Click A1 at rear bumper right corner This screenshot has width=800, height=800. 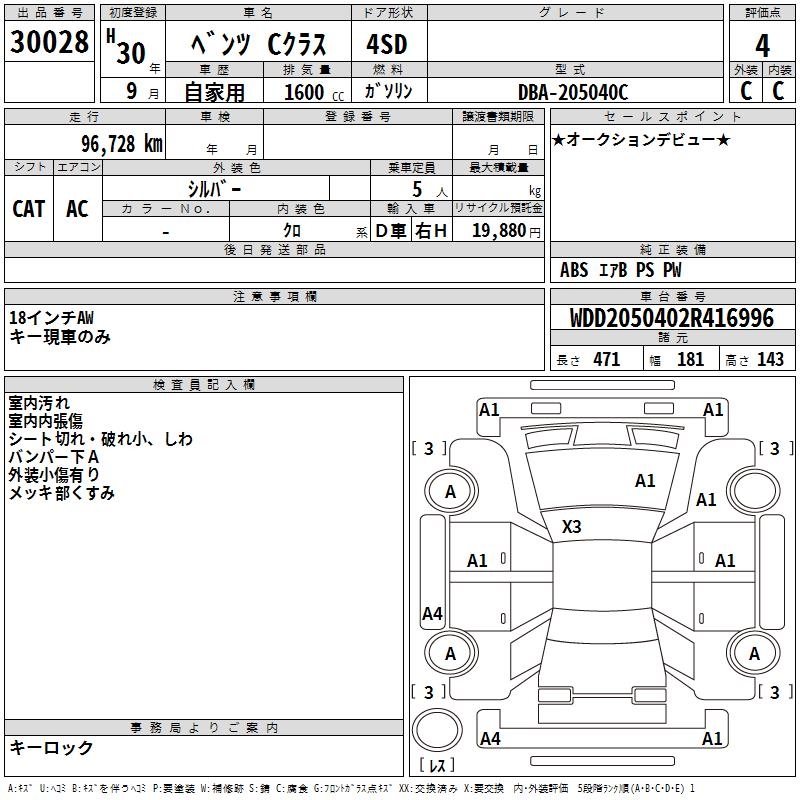[x=712, y=738]
